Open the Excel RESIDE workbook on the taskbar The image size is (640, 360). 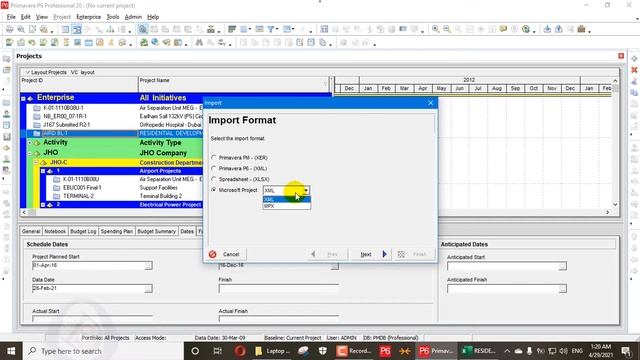(478, 351)
